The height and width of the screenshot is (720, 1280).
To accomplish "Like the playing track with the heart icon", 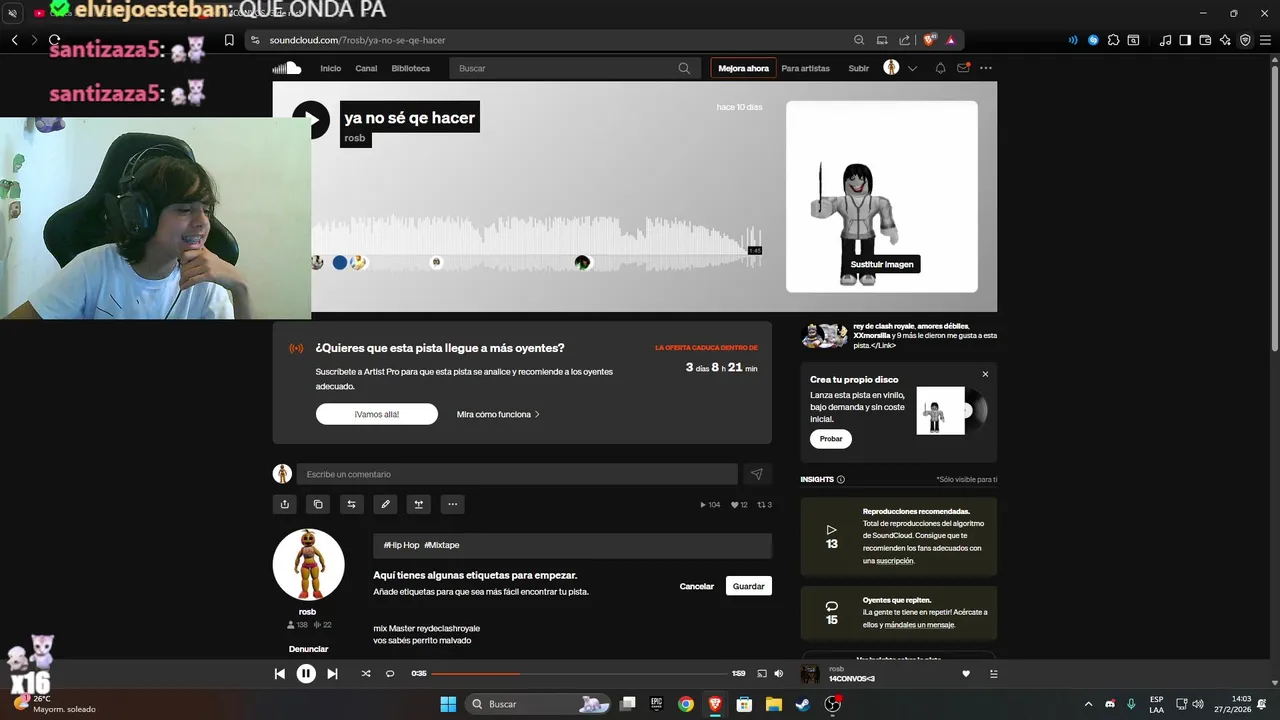I will click(966, 674).
